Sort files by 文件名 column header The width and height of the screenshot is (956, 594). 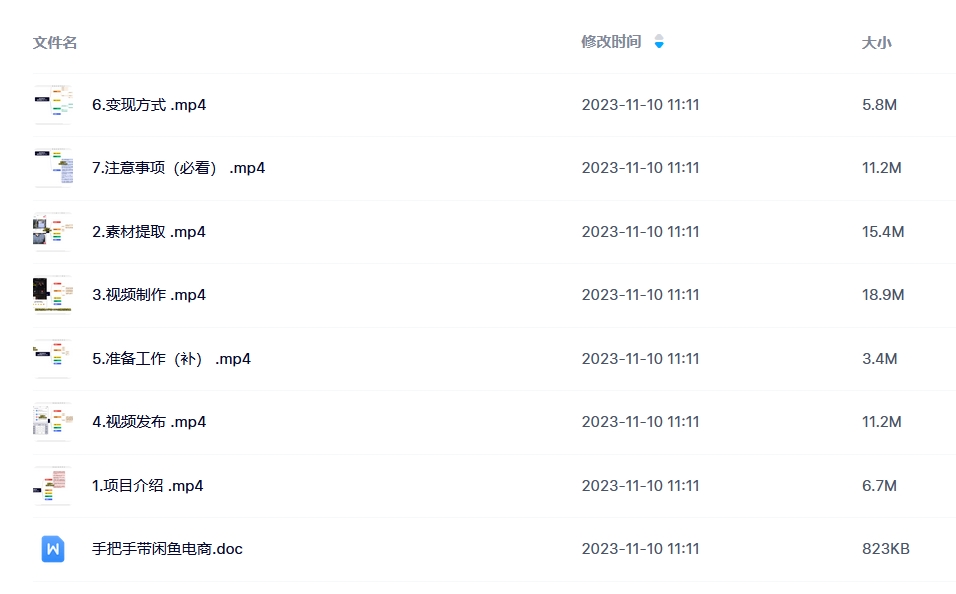(55, 42)
